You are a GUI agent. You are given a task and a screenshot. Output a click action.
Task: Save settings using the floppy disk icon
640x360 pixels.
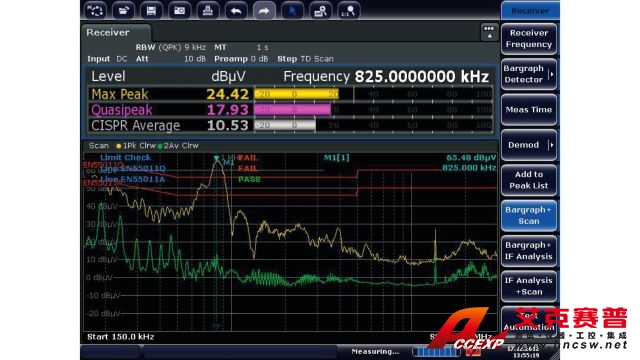click(151, 11)
